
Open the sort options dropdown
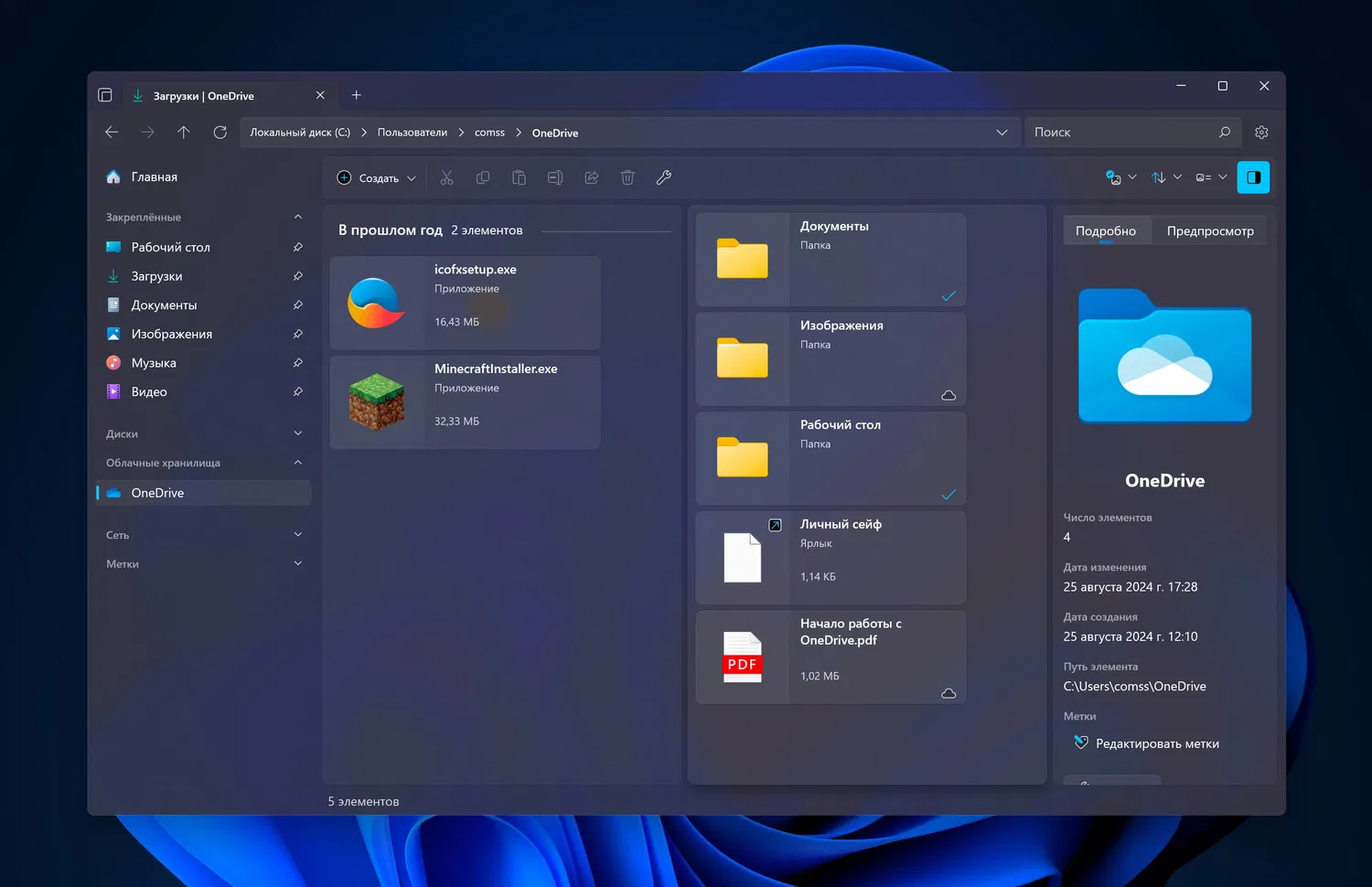[1166, 177]
